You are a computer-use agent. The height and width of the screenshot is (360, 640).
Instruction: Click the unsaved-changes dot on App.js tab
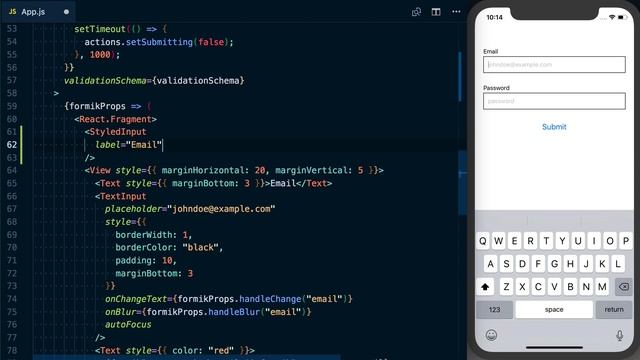point(66,12)
